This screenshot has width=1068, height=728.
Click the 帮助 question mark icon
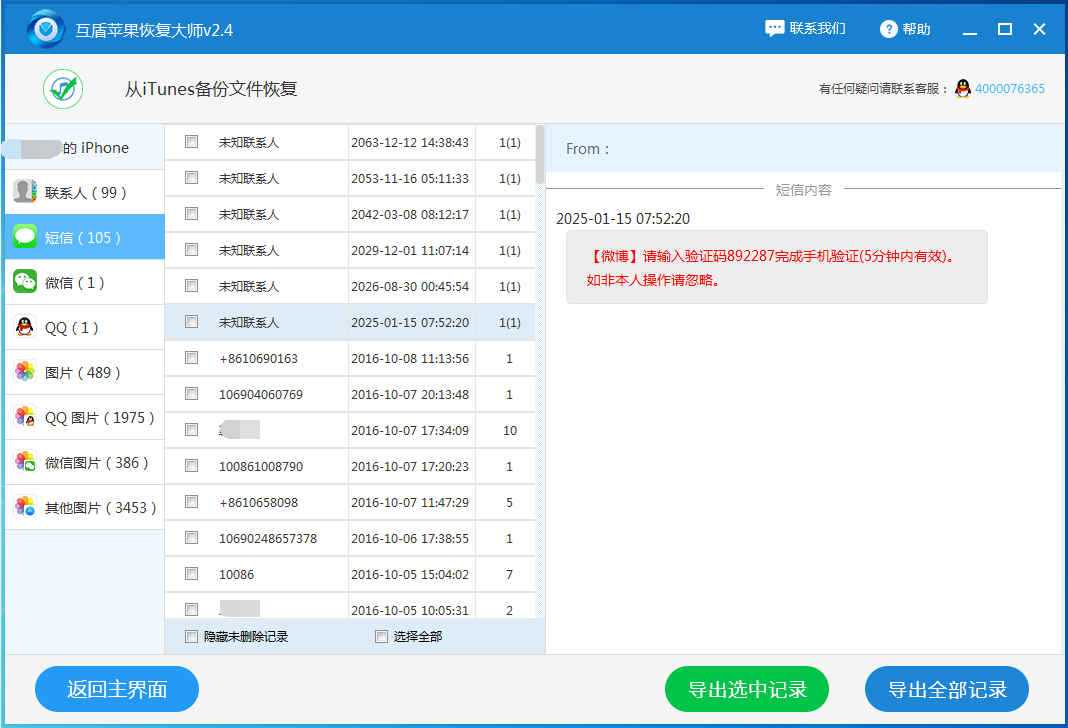(889, 29)
